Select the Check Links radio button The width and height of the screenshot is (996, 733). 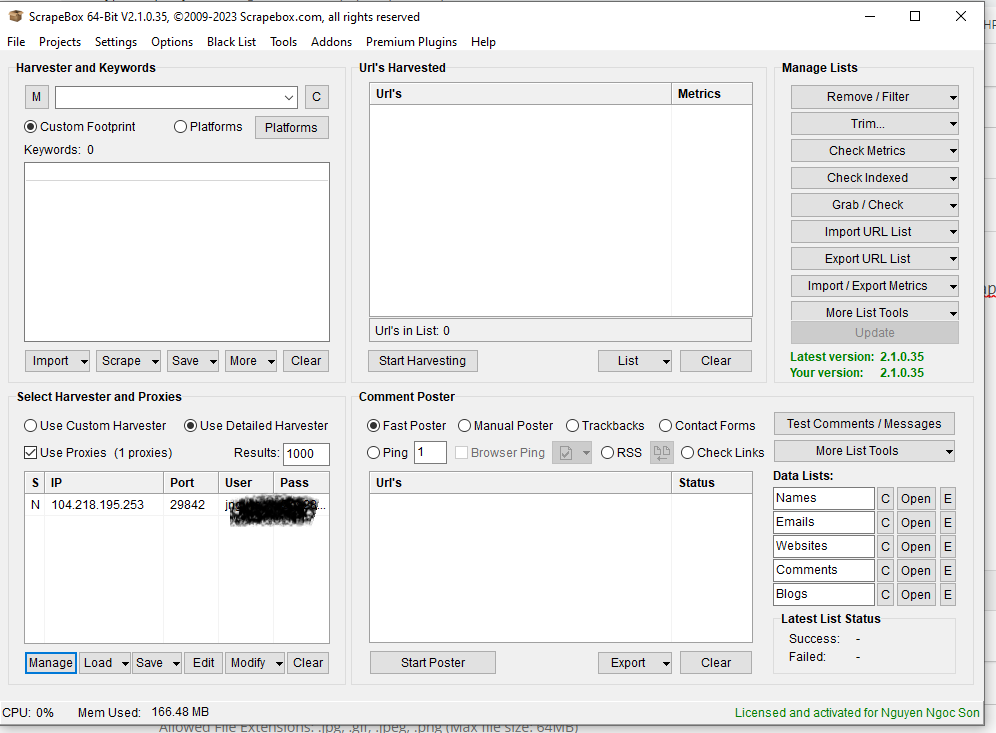point(687,453)
